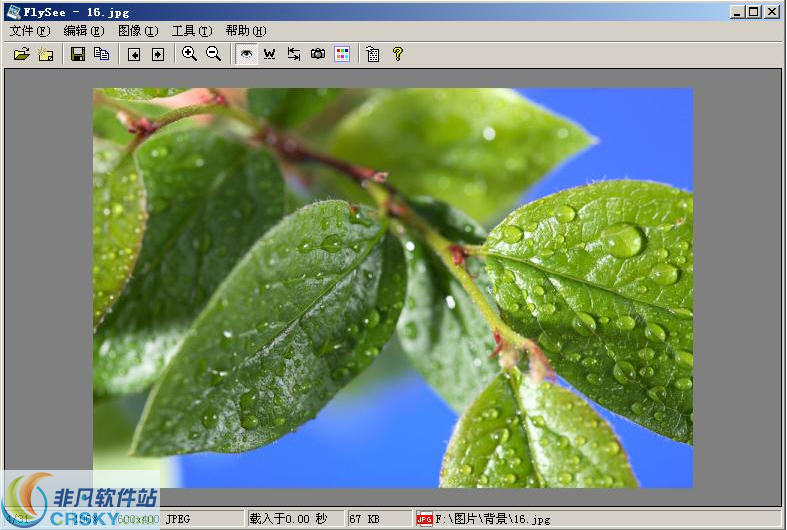Save image using the floppy disk icon

77,54
